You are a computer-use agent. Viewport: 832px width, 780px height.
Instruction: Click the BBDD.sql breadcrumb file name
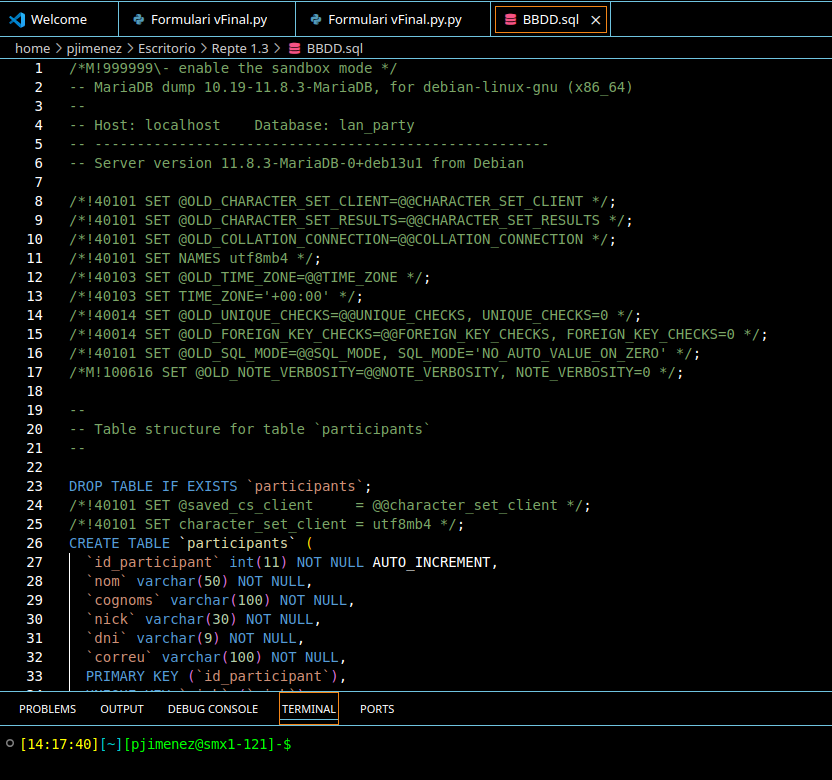pyautogui.click(x=335, y=48)
